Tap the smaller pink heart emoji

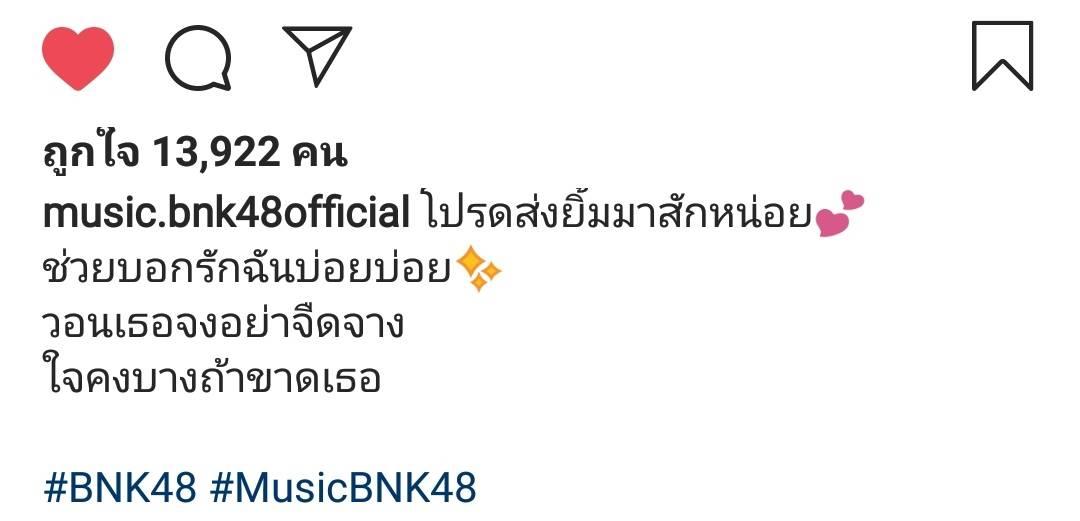click(853, 200)
